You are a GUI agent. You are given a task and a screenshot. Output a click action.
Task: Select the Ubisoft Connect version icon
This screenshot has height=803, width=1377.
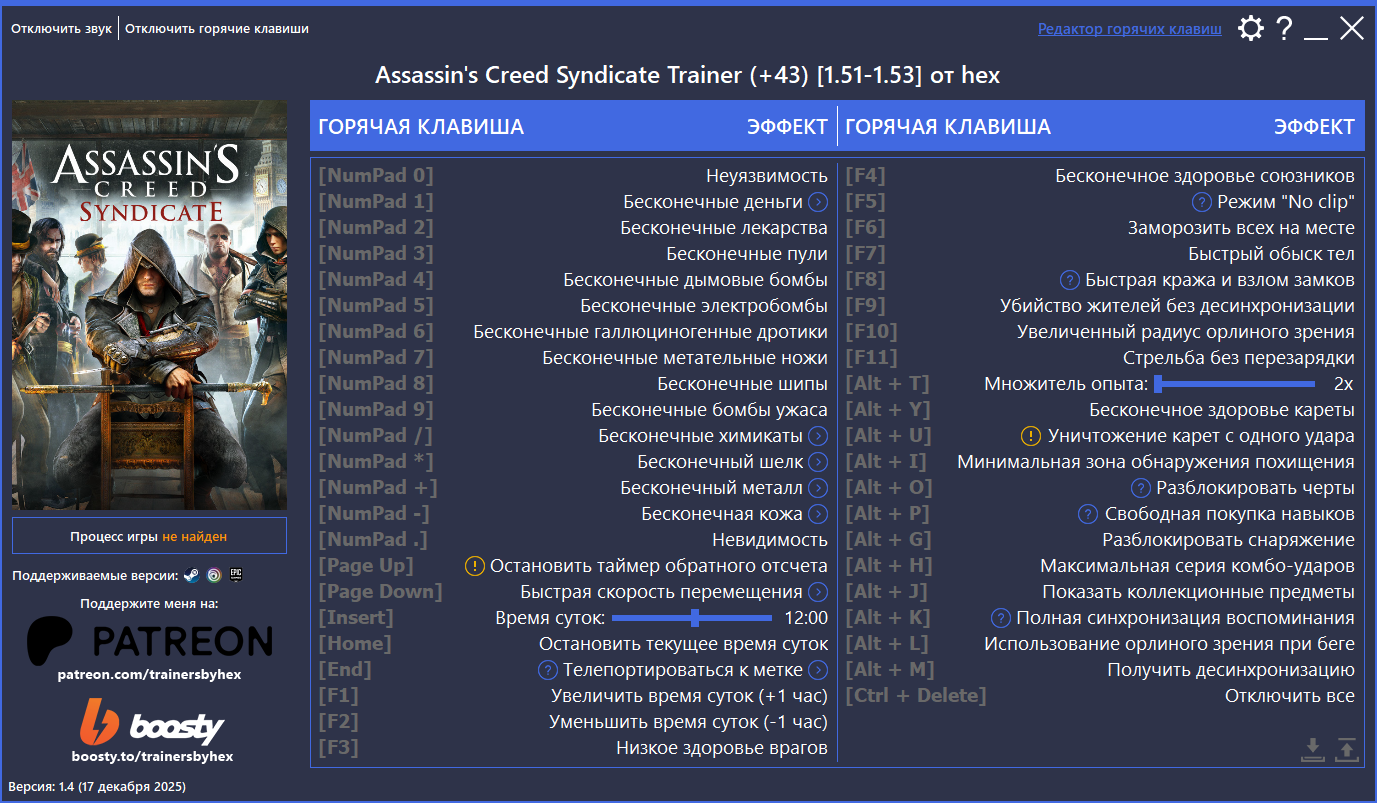point(213,574)
